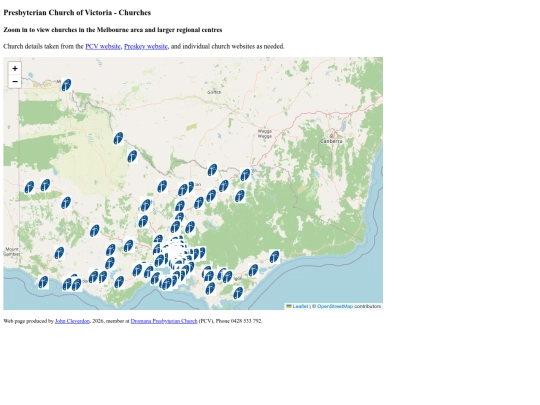Open the PCV website link
The image size is (540, 405).
(103, 46)
